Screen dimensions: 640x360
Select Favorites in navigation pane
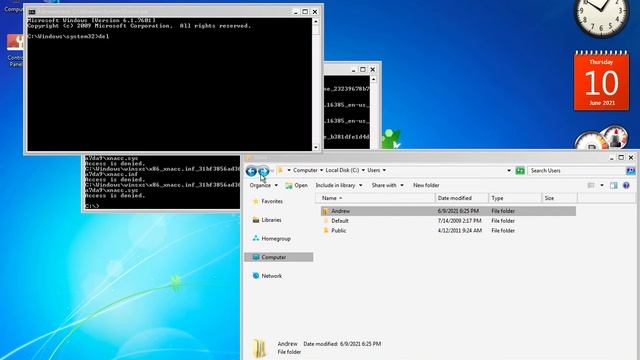click(x=272, y=201)
